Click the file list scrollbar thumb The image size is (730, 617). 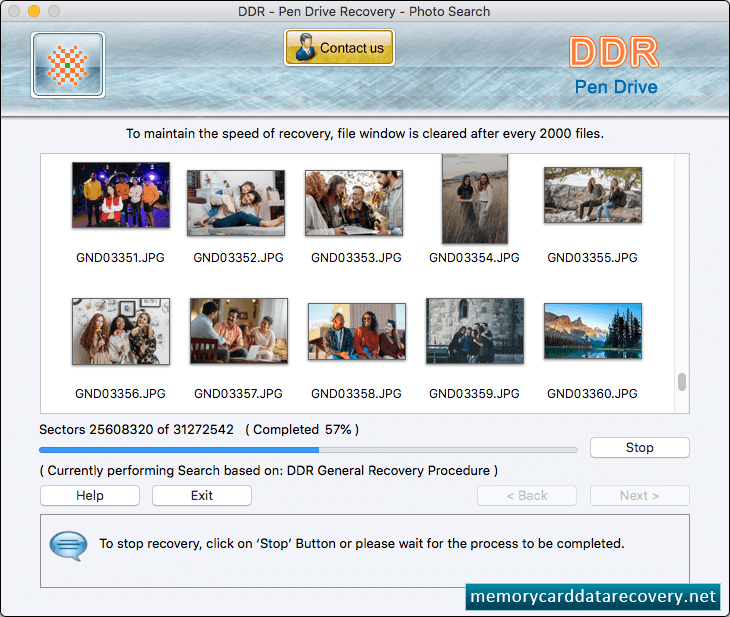[682, 382]
